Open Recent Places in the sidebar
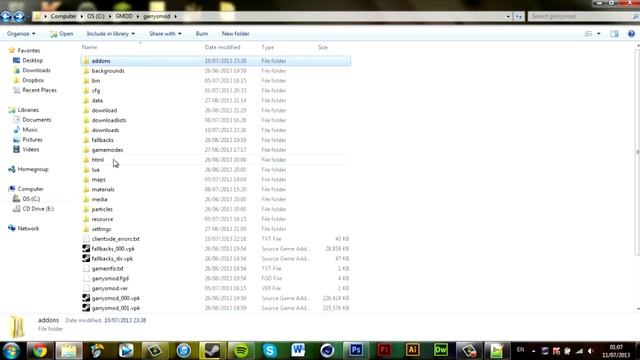Image resolution: width=640 pixels, height=360 pixels. click(39, 90)
